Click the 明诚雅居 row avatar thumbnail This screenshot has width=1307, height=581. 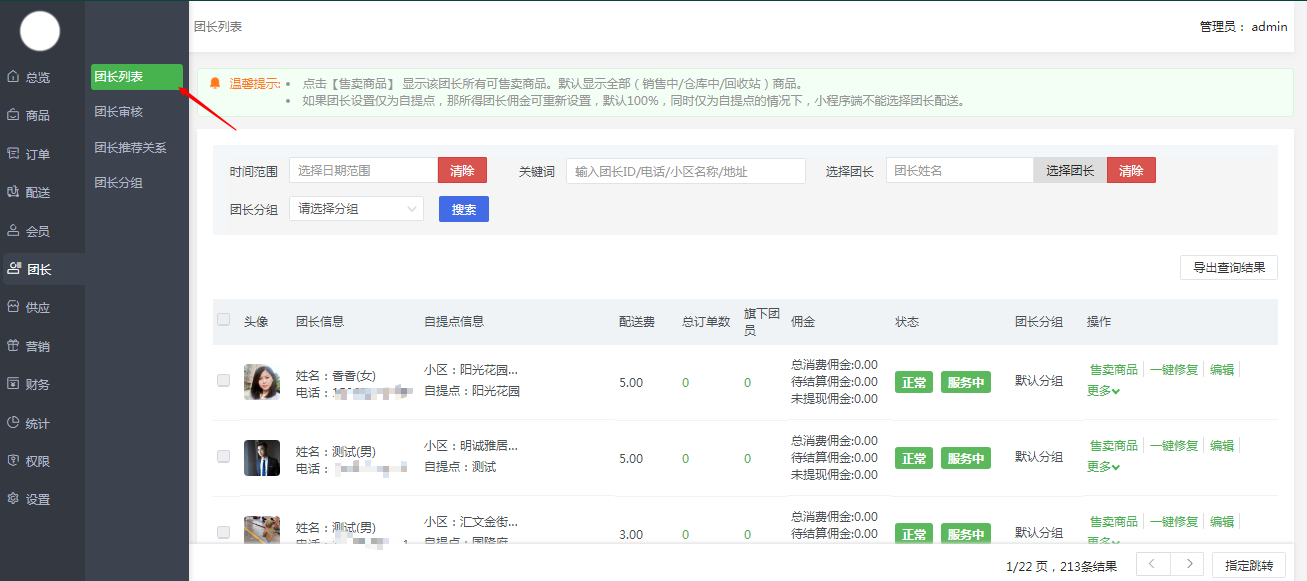click(x=262, y=458)
